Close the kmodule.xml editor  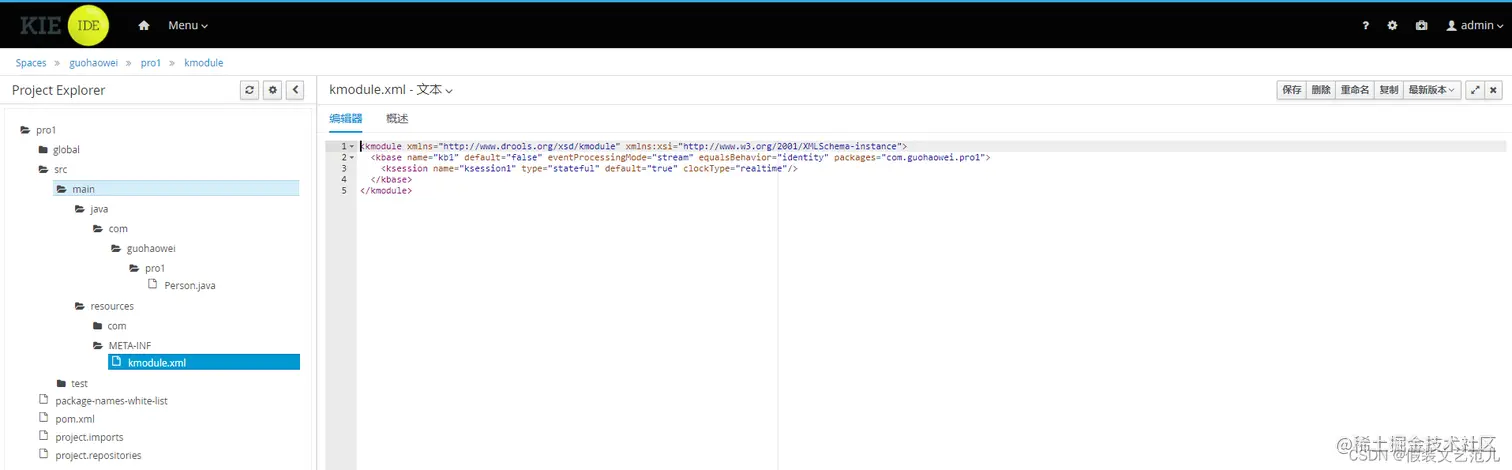1494,90
